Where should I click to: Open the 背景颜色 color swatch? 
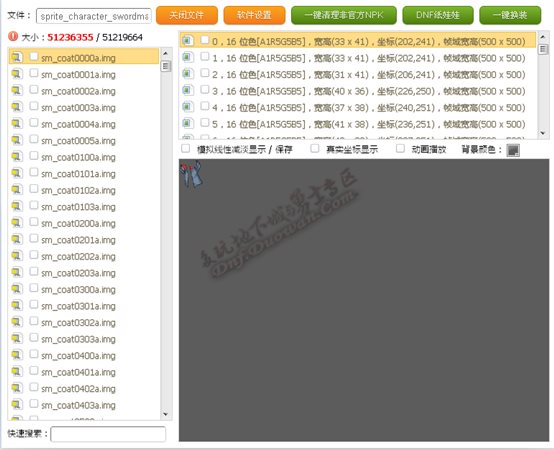[x=513, y=150]
